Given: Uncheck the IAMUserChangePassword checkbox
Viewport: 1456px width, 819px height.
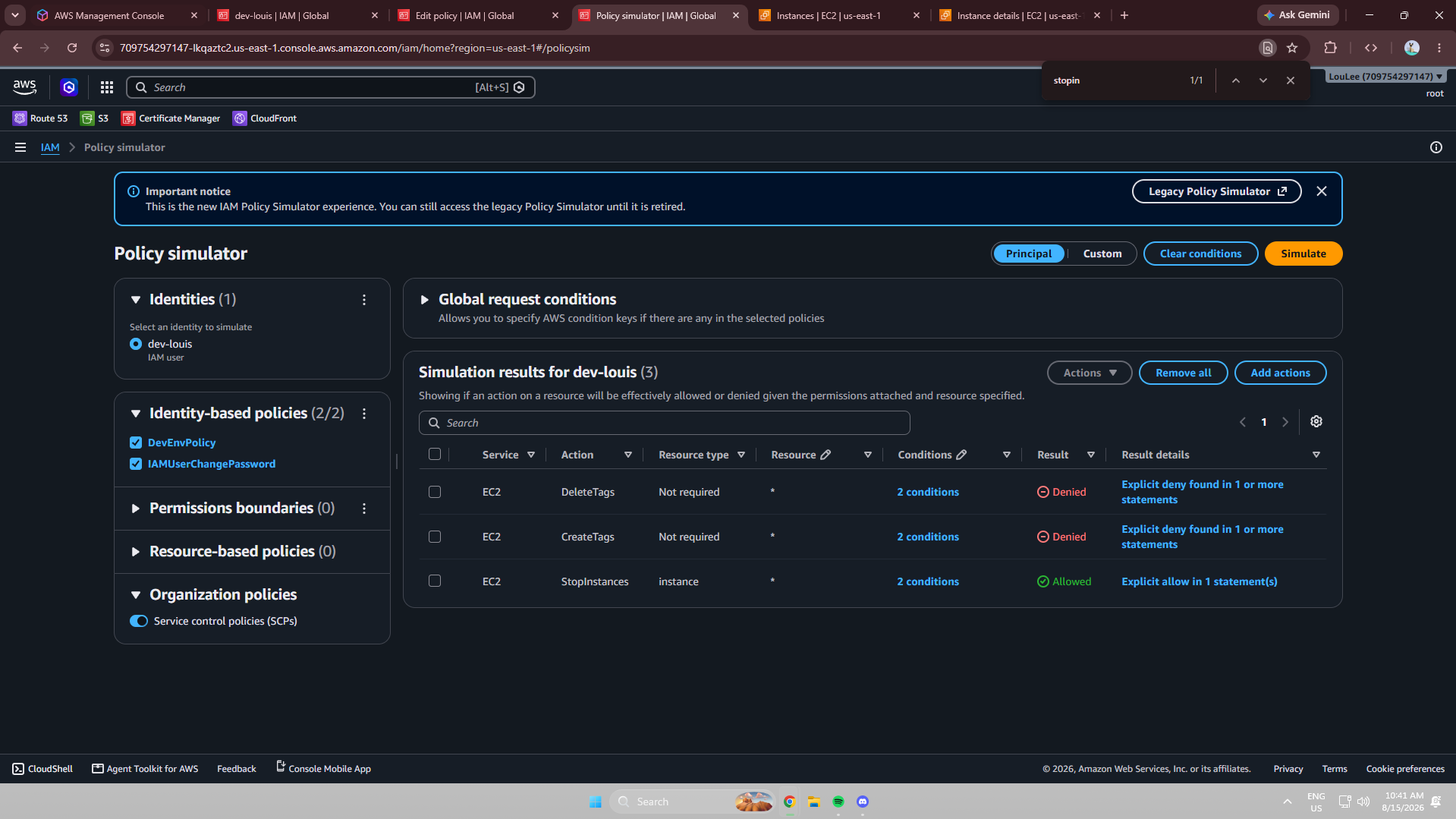Looking at the screenshot, I should [136, 464].
